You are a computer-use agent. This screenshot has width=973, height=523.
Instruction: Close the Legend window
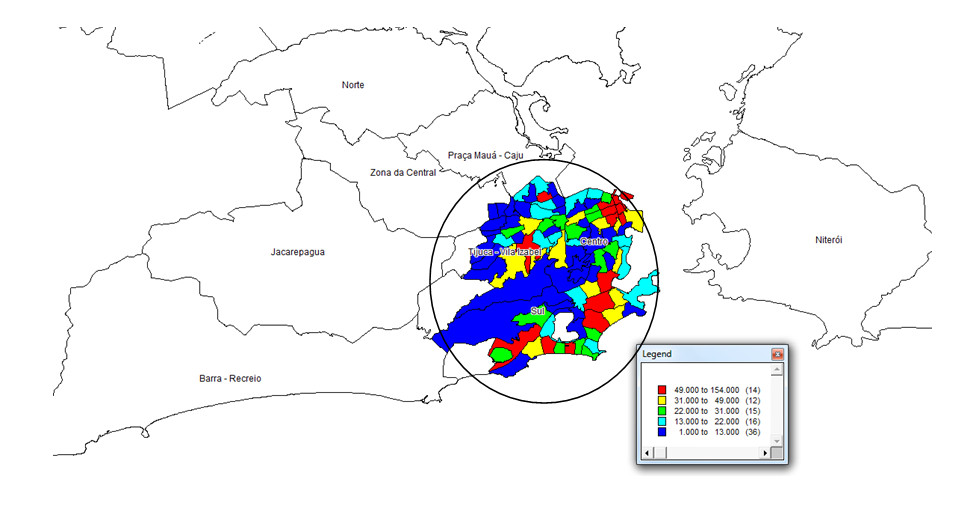click(777, 355)
